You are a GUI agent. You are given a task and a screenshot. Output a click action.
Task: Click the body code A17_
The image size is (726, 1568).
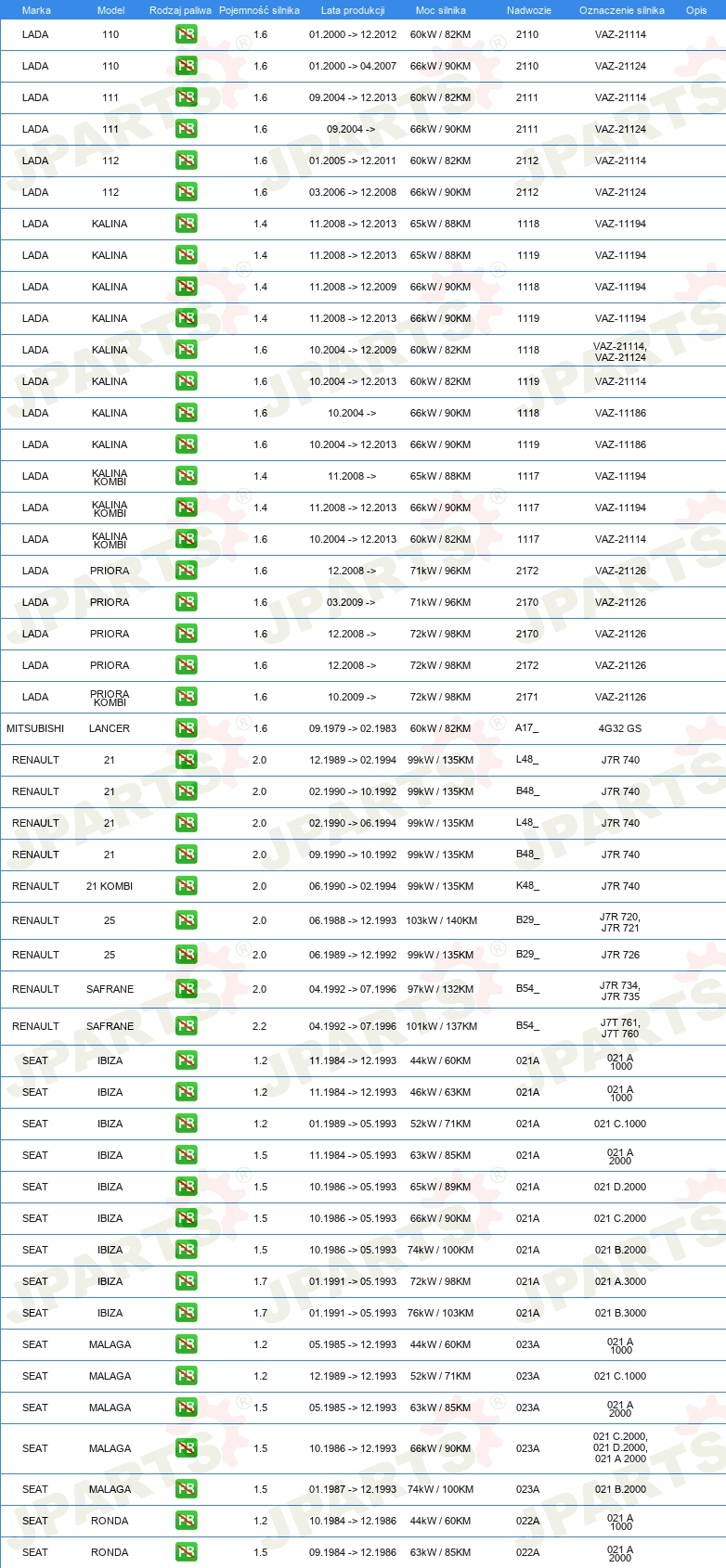click(527, 728)
